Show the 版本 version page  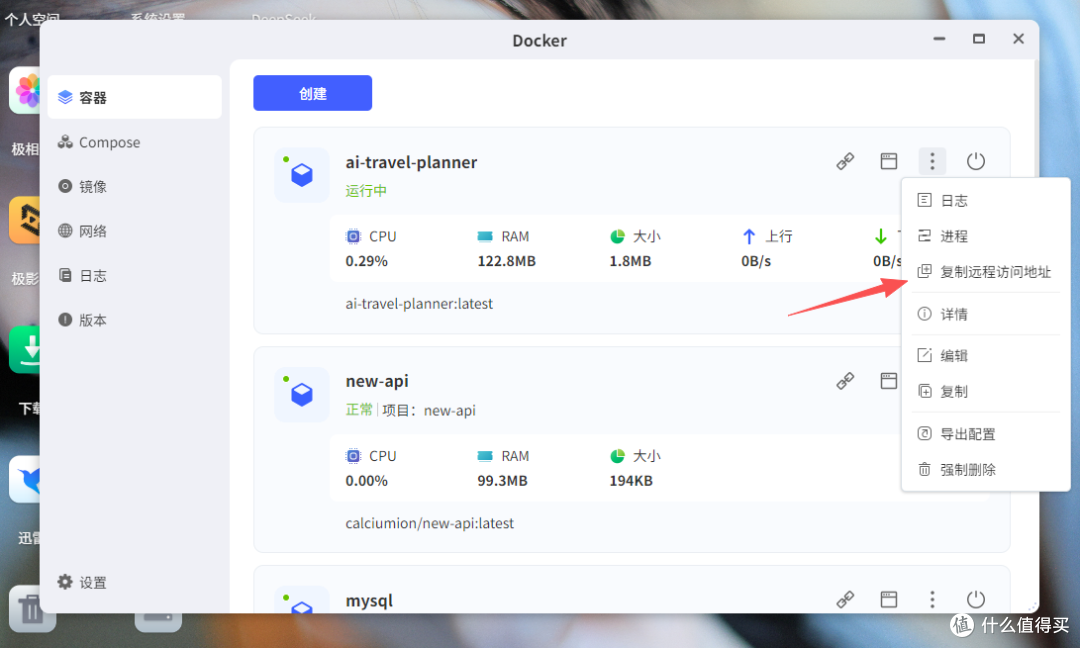click(134, 320)
